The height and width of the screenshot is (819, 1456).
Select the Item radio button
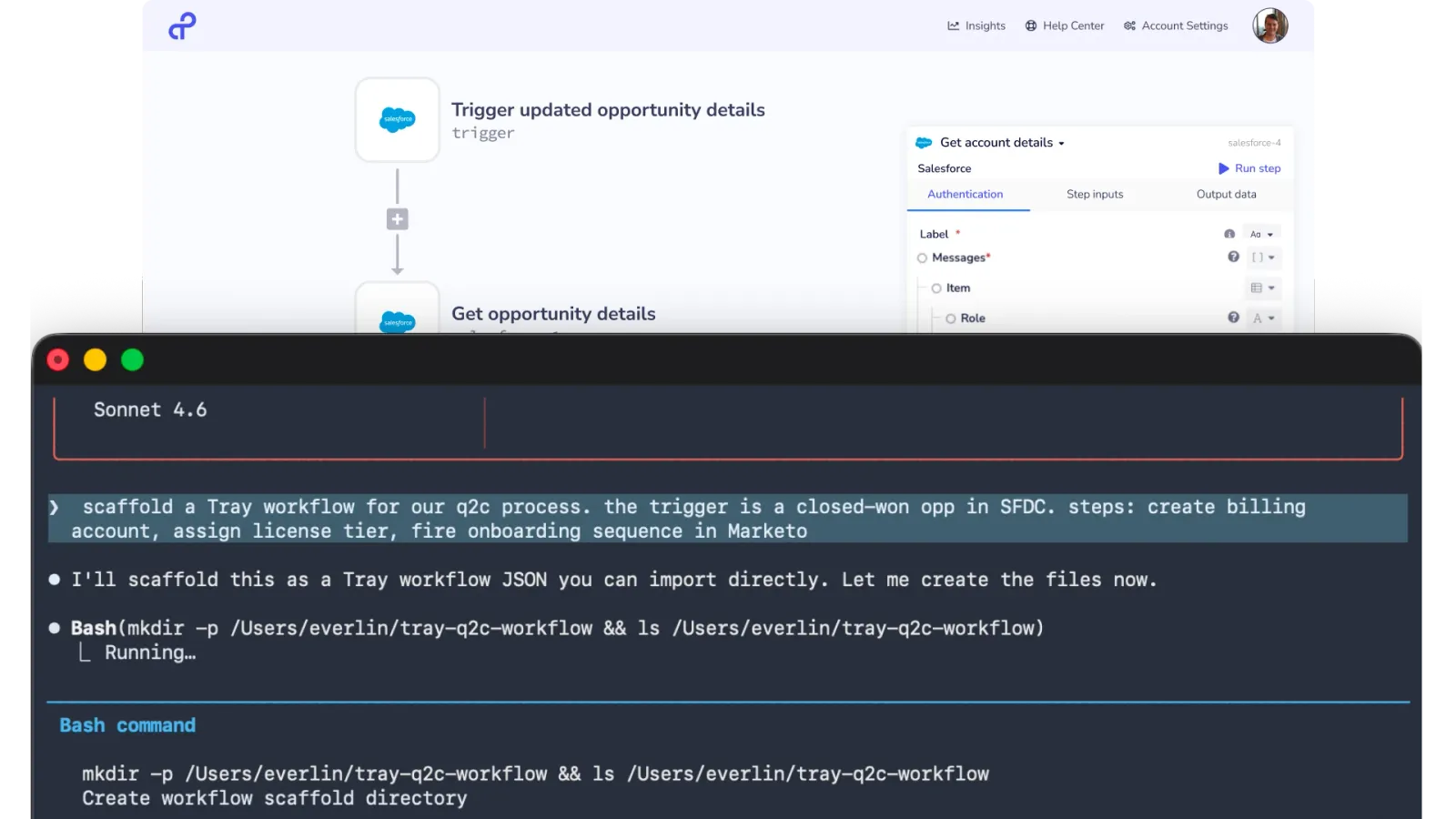pos(936,288)
